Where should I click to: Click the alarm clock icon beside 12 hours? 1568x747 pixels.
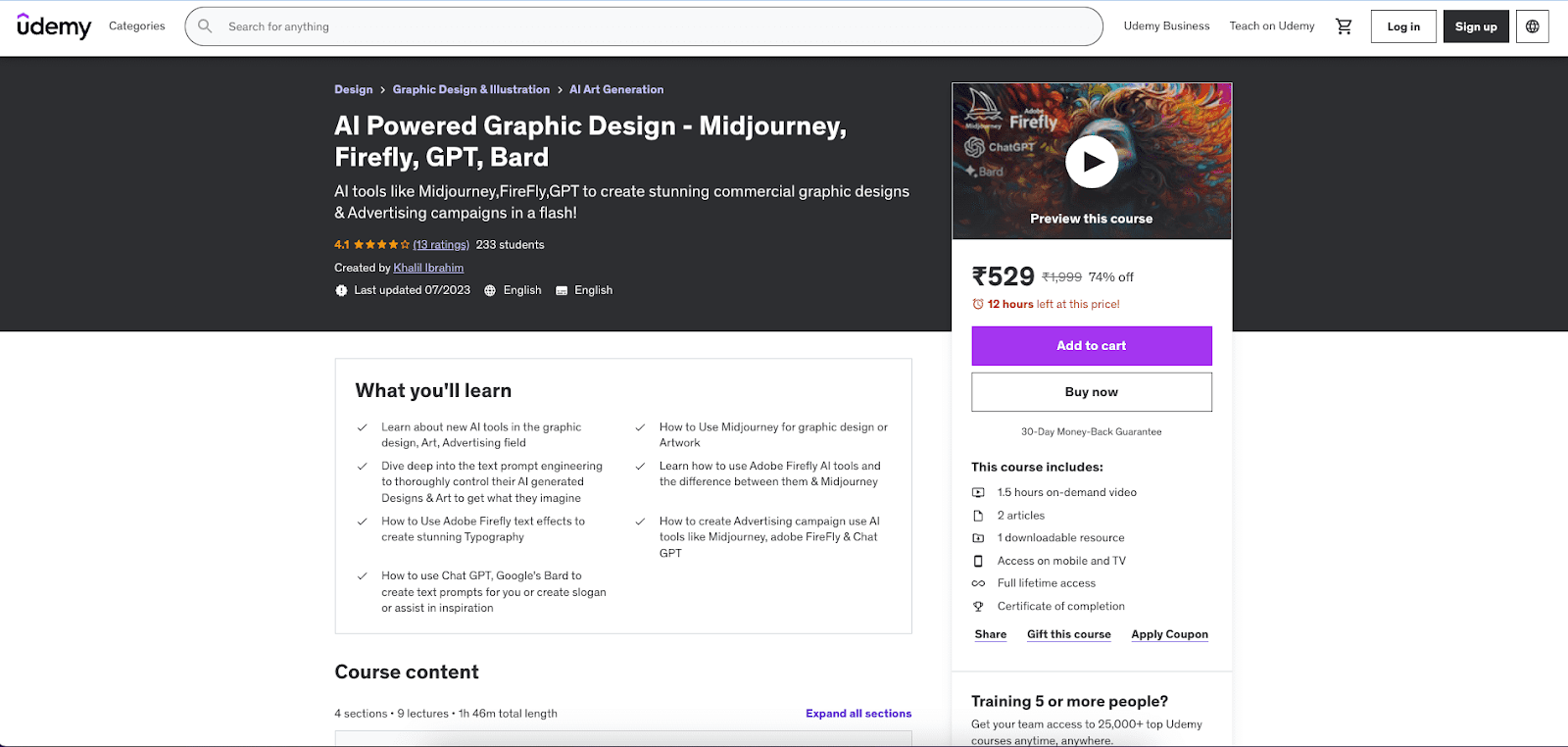pos(978,304)
